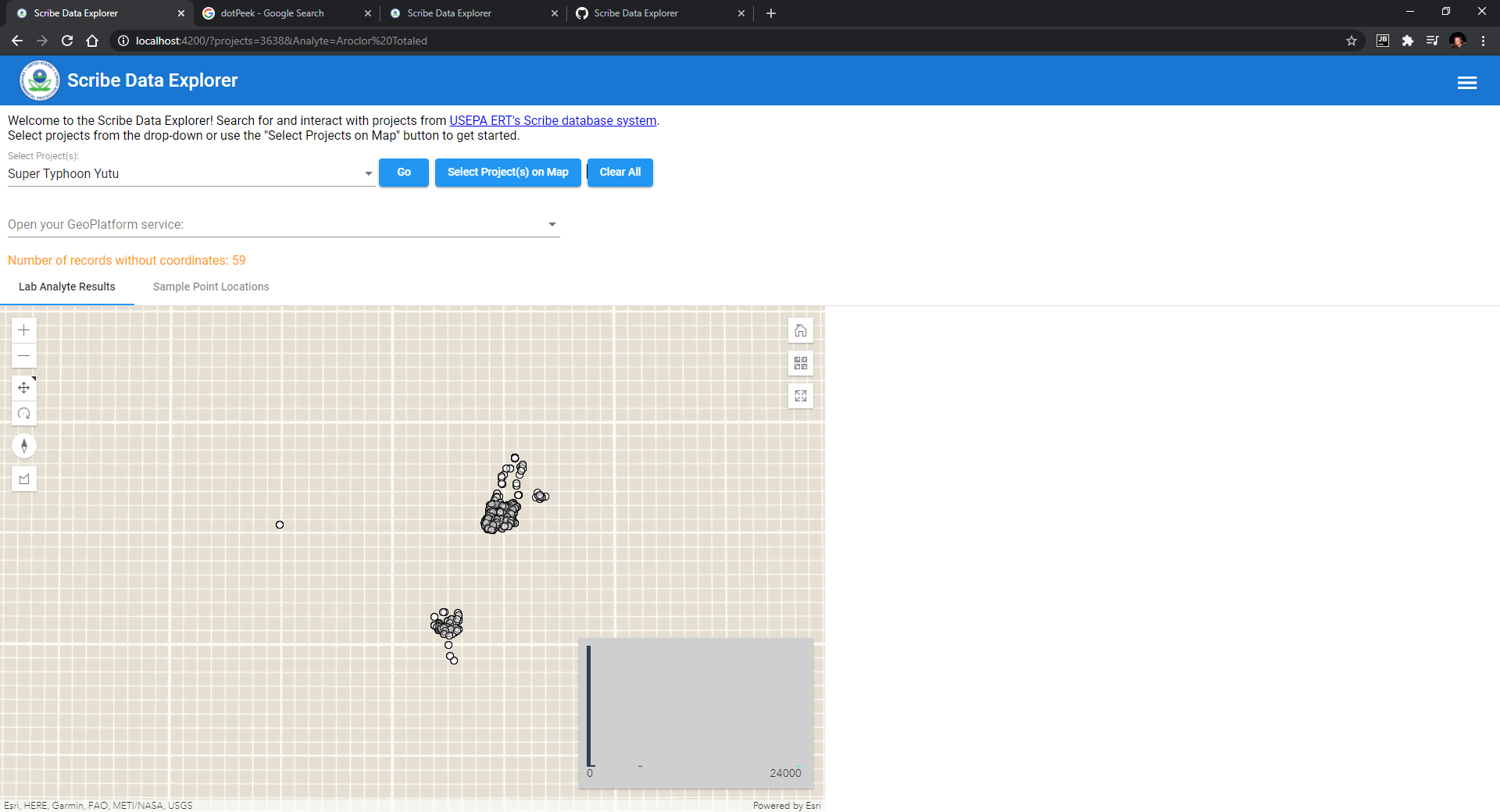Click Clear All to reset project selection

[x=620, y=172]
